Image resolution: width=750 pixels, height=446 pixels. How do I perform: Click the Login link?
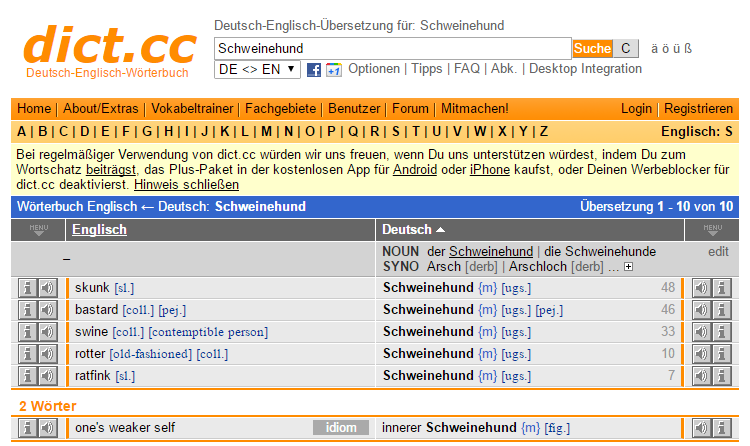pos(636,109)
